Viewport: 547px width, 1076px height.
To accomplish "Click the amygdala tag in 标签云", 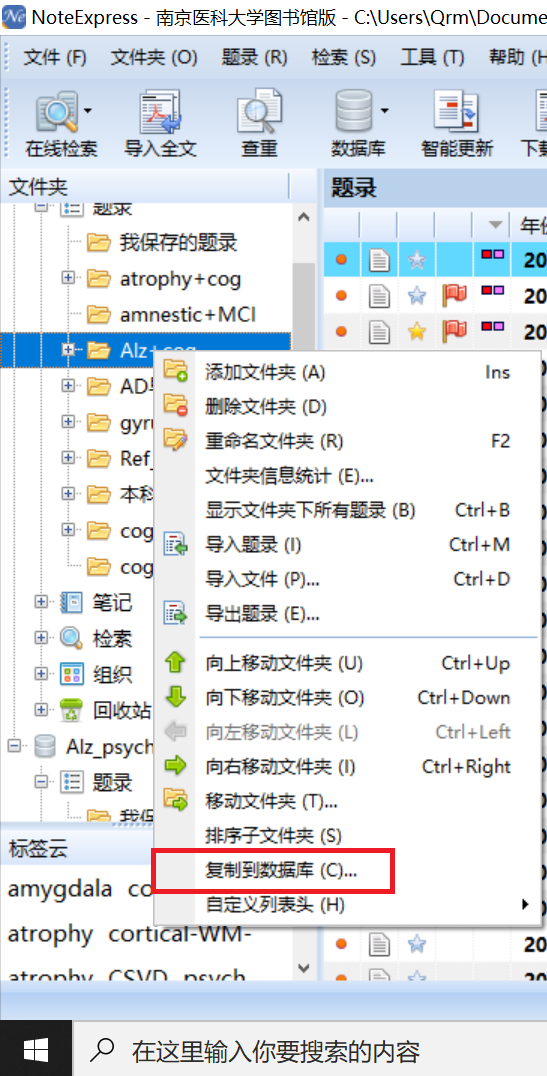I will 60,889.
